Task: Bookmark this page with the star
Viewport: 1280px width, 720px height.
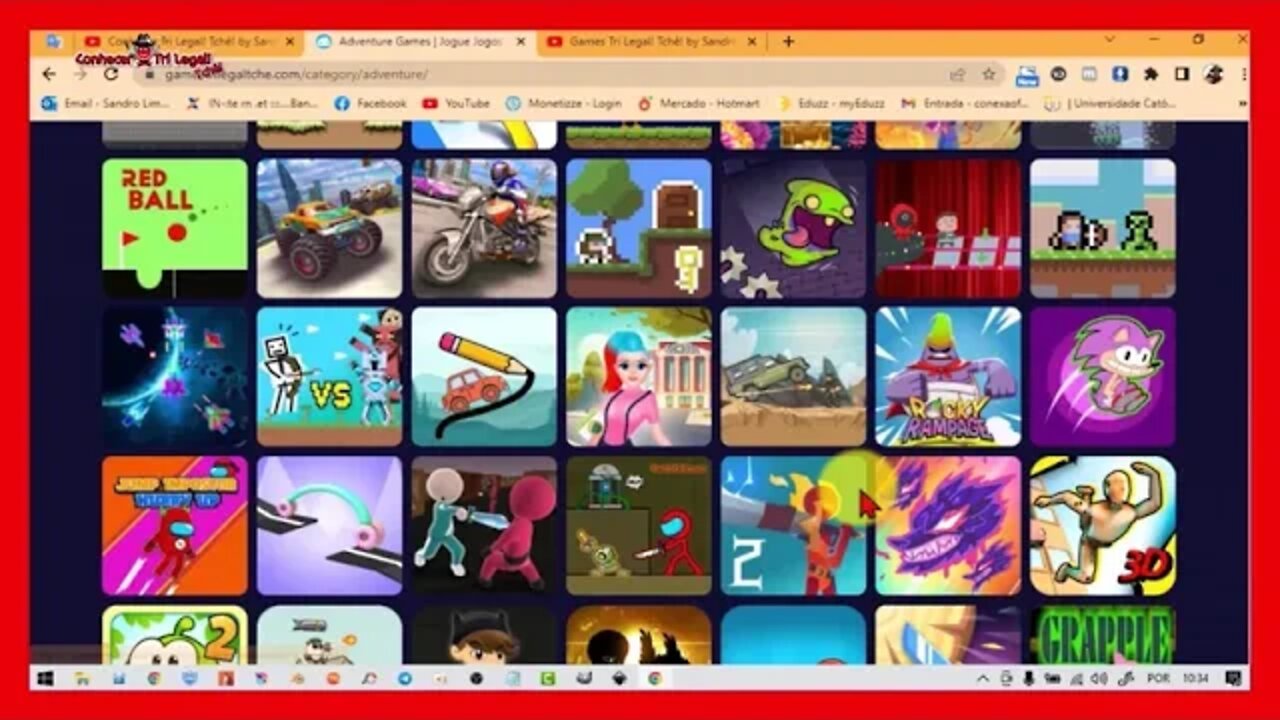Action: pos(989,74)
